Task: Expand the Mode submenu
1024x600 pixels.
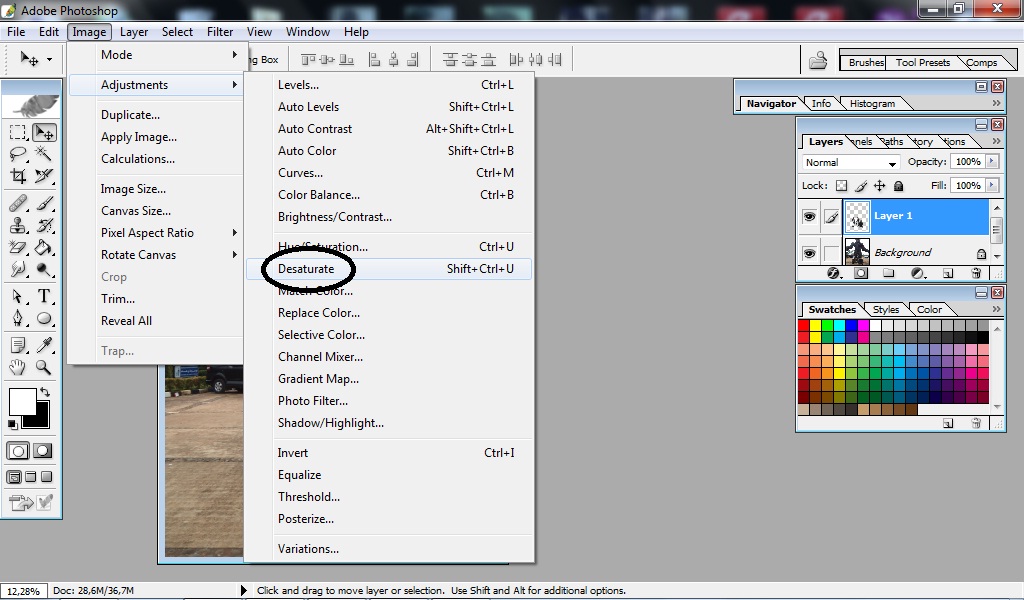Action: click(234, 55)
